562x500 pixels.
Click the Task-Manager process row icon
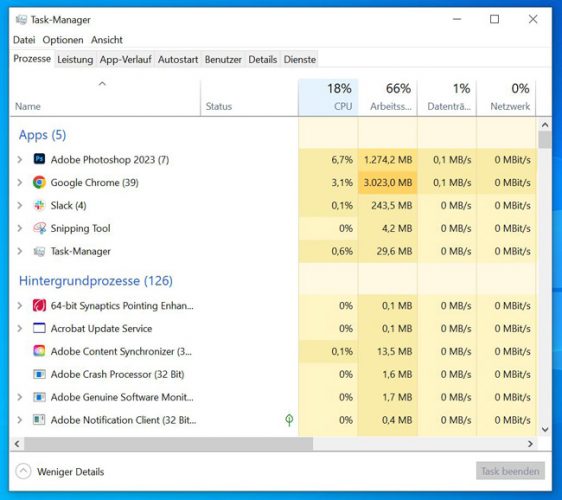39,251
